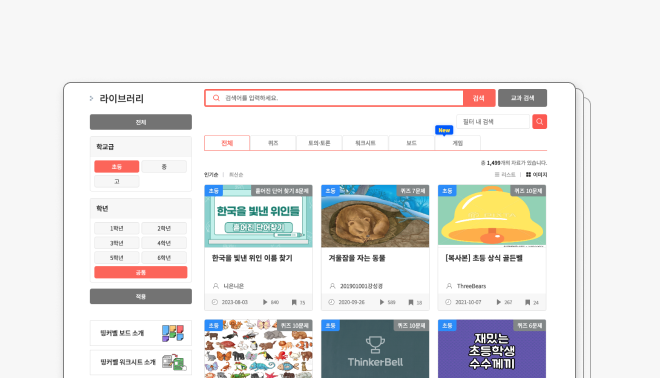This screenshot has height=378, width=660.
Task: Open the yellow golden bell thumbnail
Action: pos(492,215)
